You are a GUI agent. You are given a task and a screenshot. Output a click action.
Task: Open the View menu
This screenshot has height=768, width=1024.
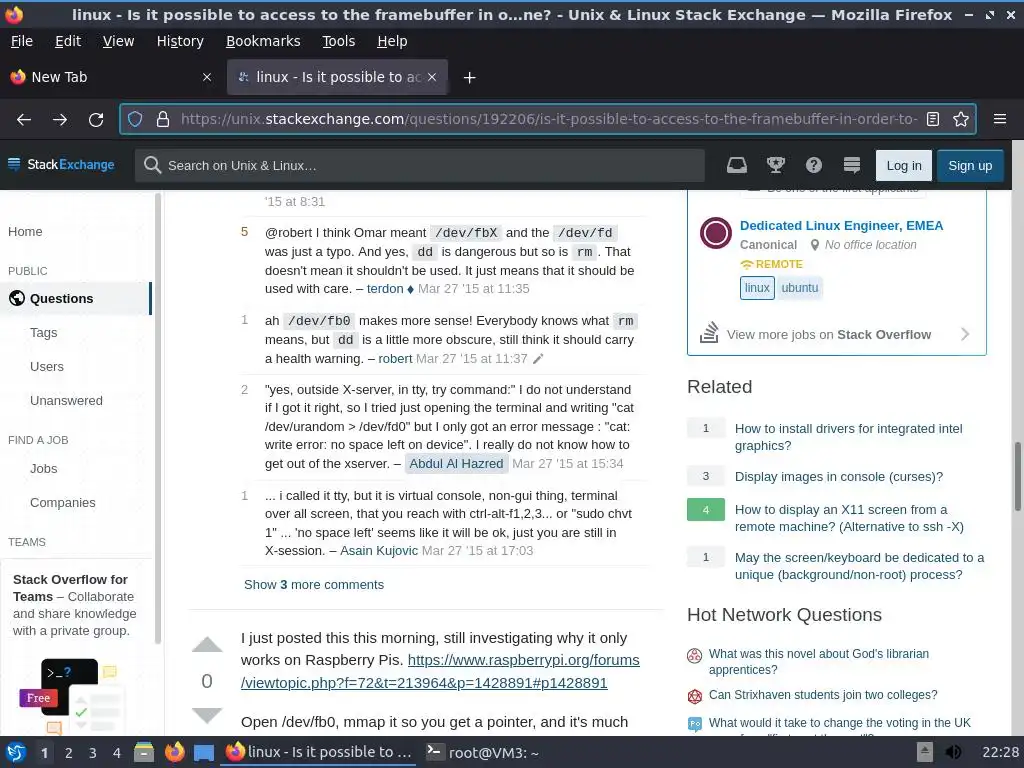(118, 41)
